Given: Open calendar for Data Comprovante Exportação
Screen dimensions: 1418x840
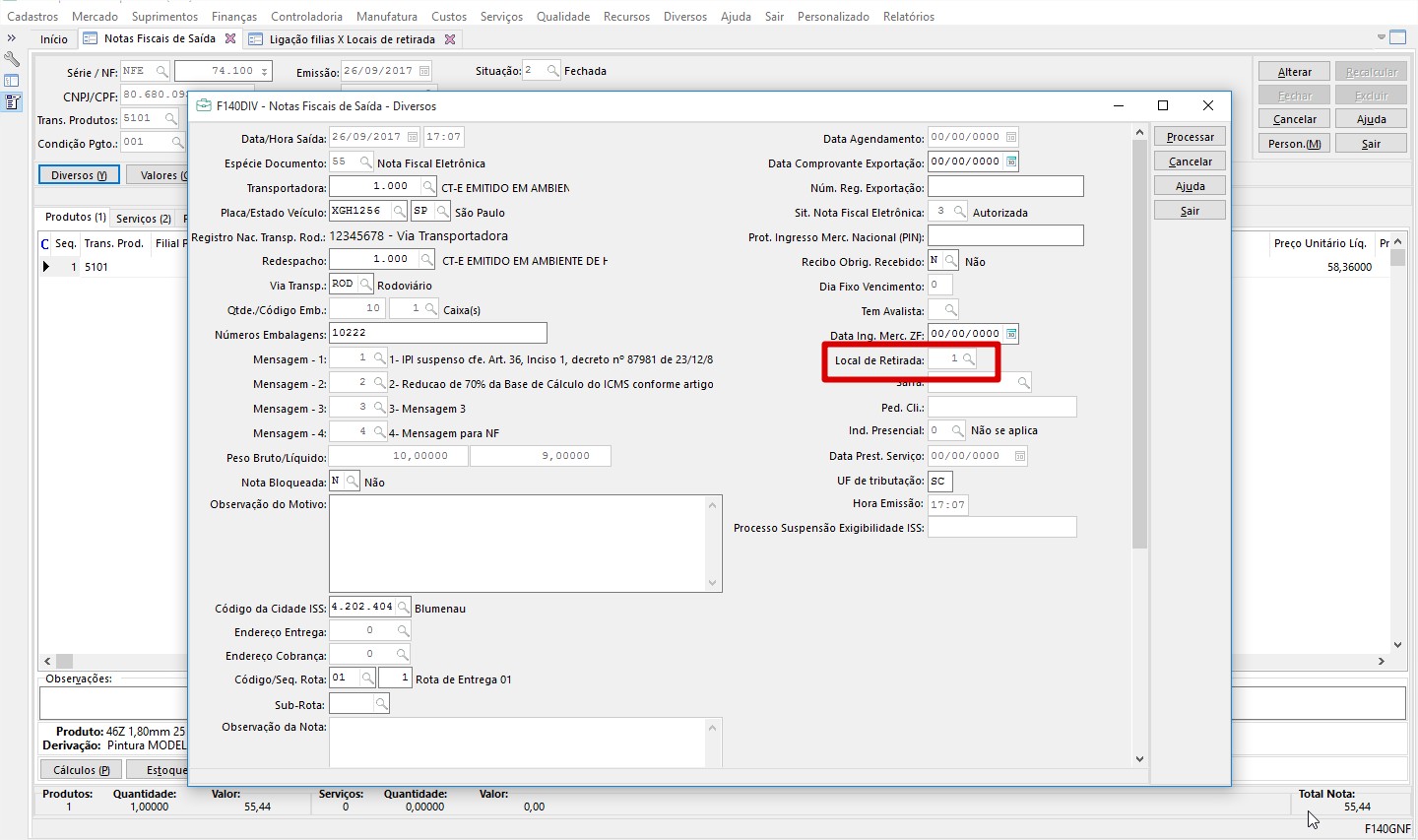Looking at the screenshot, I should pyautogui.click(x=1011, y=162).
